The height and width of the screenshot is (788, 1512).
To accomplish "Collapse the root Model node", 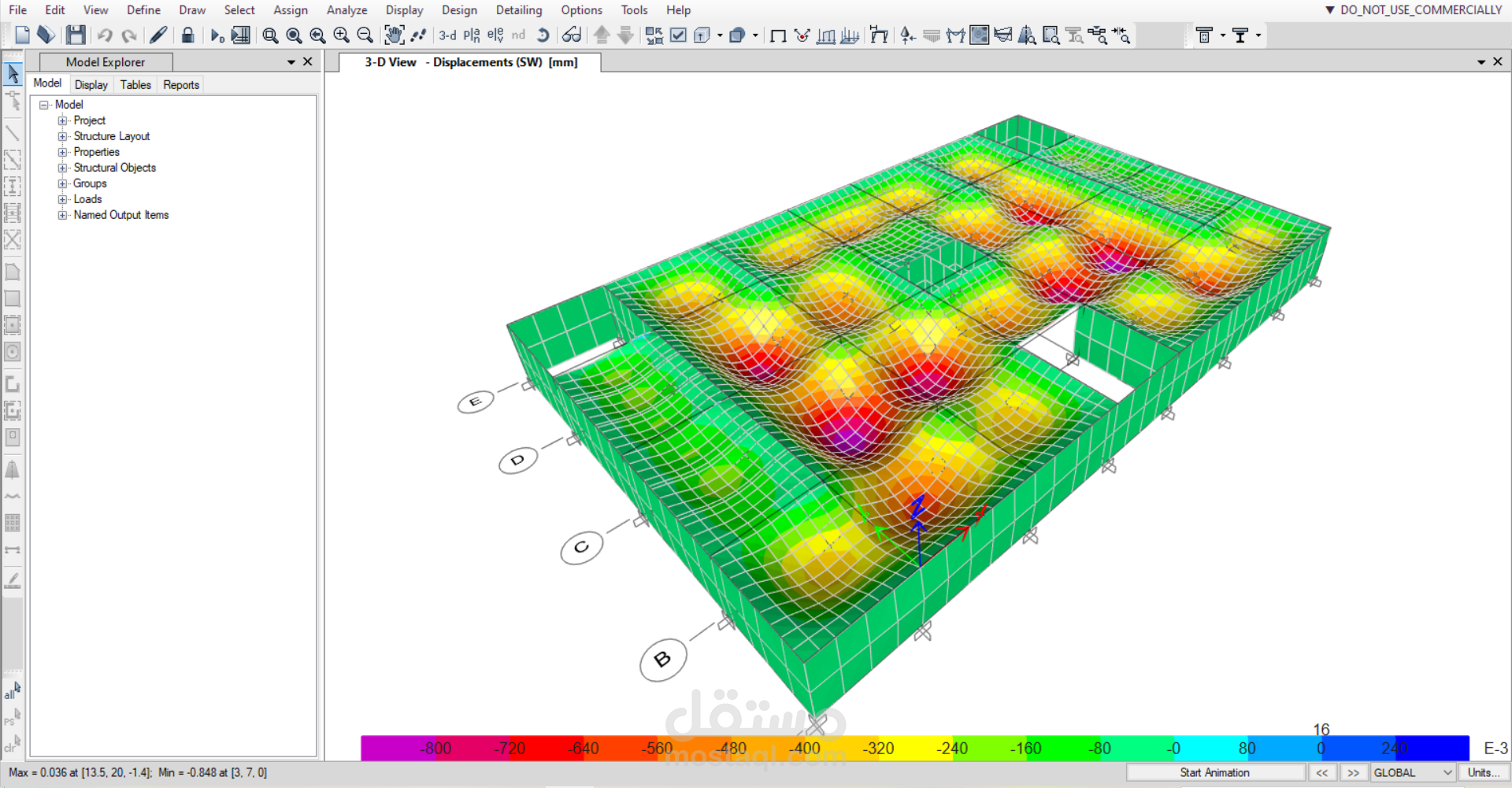I will [x=44, y=105].
